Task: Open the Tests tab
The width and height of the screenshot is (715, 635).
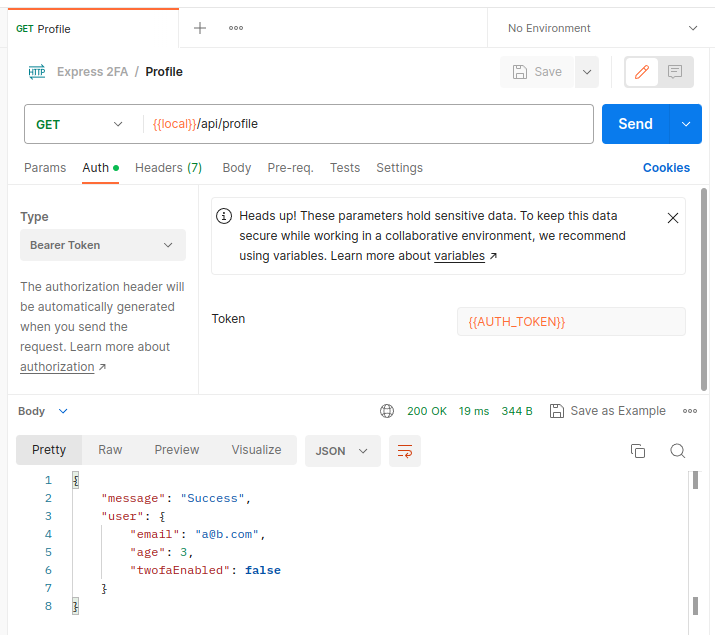Action: (345, 168)
